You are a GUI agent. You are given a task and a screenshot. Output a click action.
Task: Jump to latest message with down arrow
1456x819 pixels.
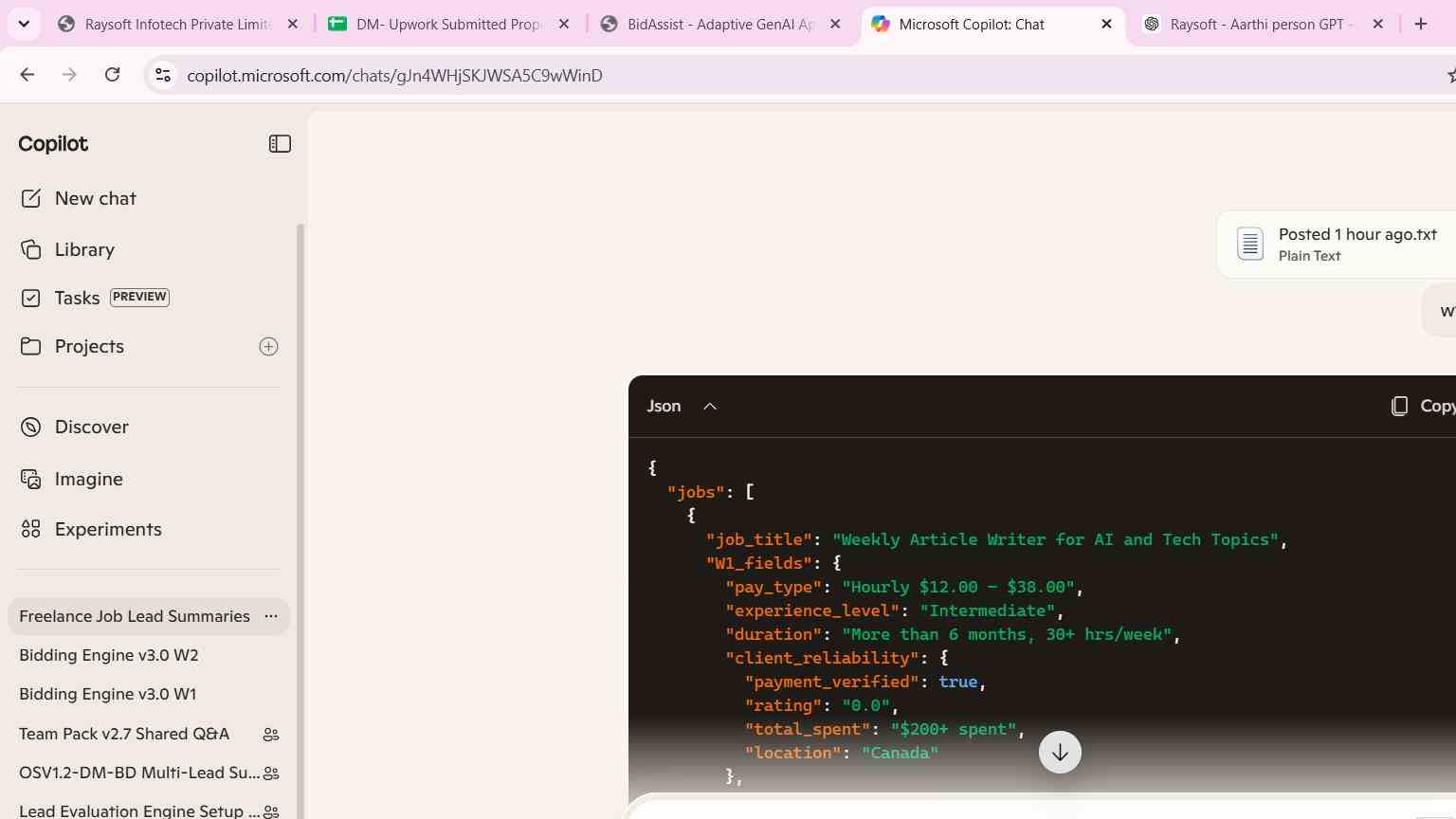1060,753
